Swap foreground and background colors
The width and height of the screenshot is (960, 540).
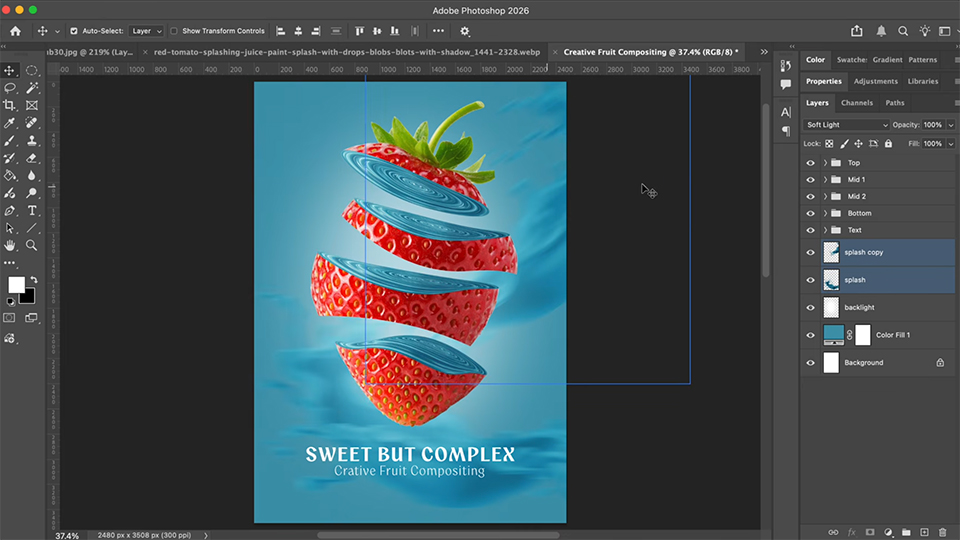tap(32, 279)
